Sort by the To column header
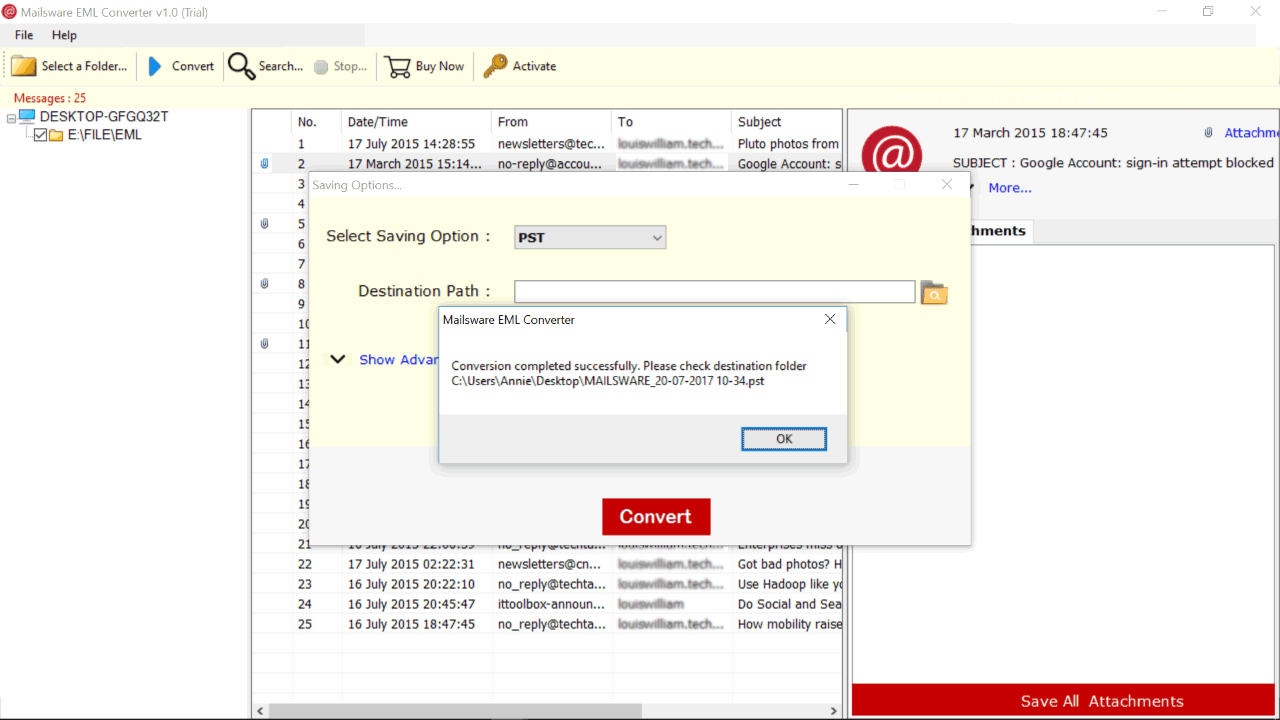The width and height of the screenshot is (1280, 720). tap(671, 122)
